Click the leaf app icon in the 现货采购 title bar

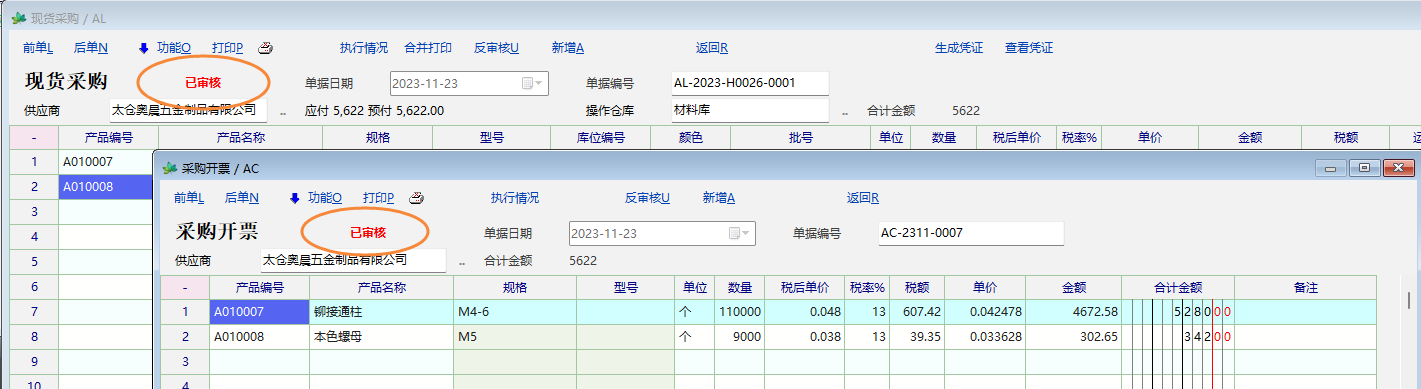(17, 18)
